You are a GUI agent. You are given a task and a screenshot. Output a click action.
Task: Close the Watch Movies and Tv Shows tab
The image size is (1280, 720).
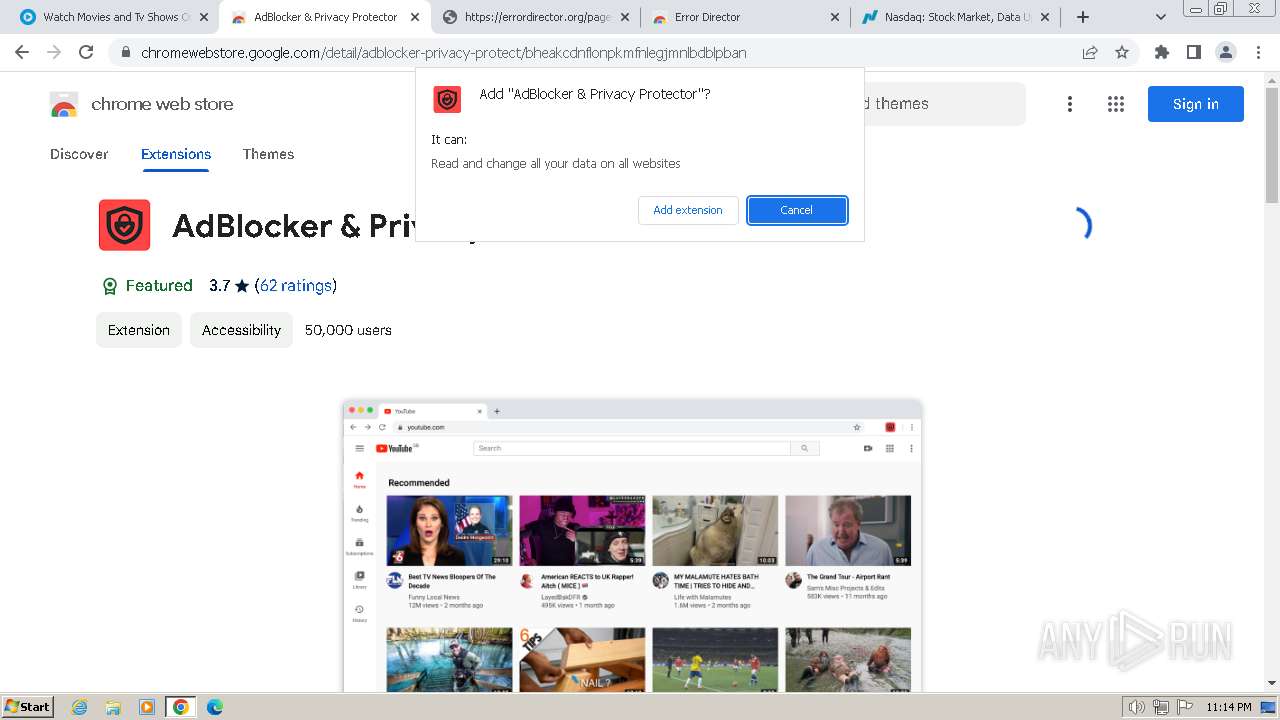point(204,17)
